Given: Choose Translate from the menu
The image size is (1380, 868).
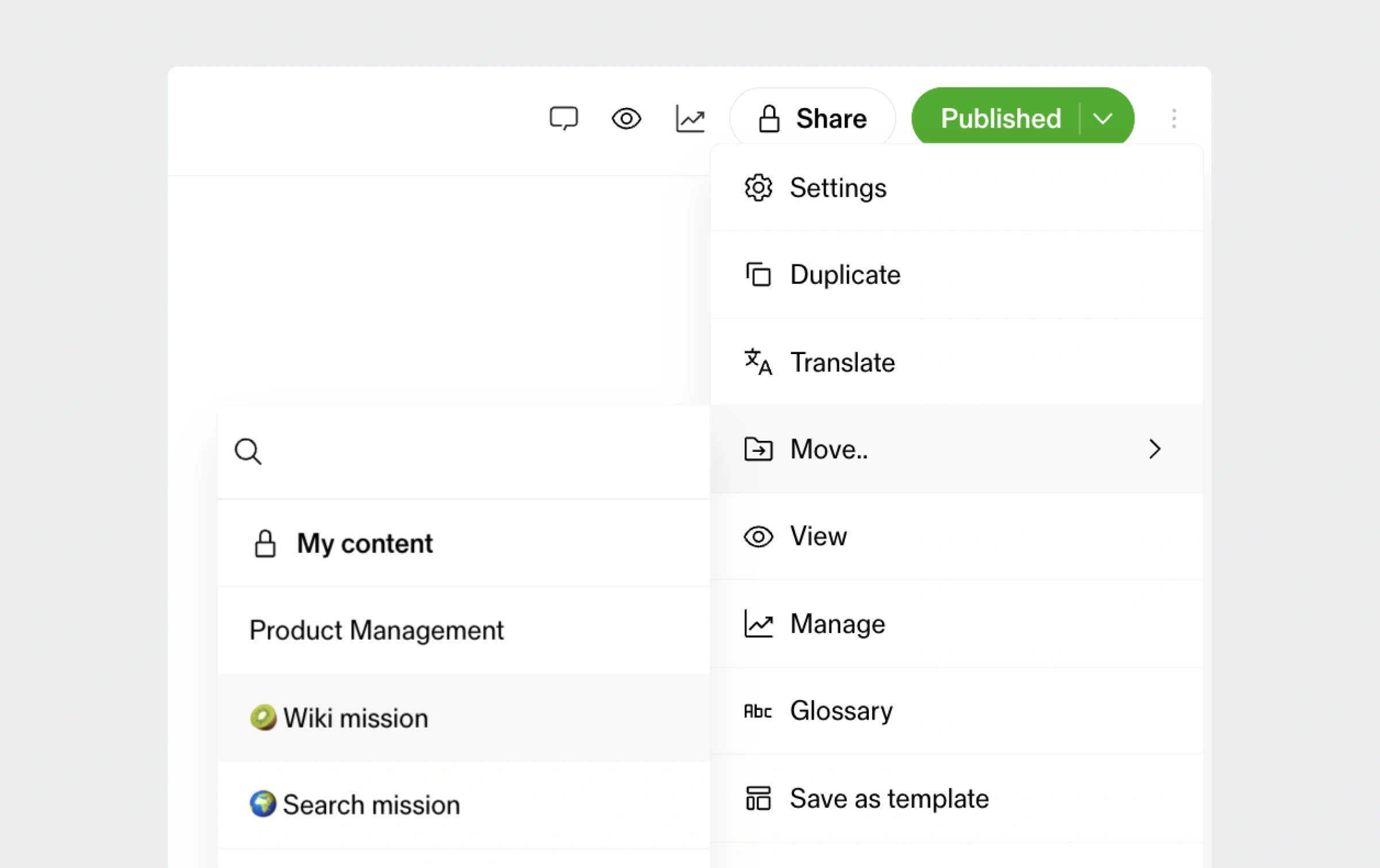Looking at the screenshot, I should [842, 362].
